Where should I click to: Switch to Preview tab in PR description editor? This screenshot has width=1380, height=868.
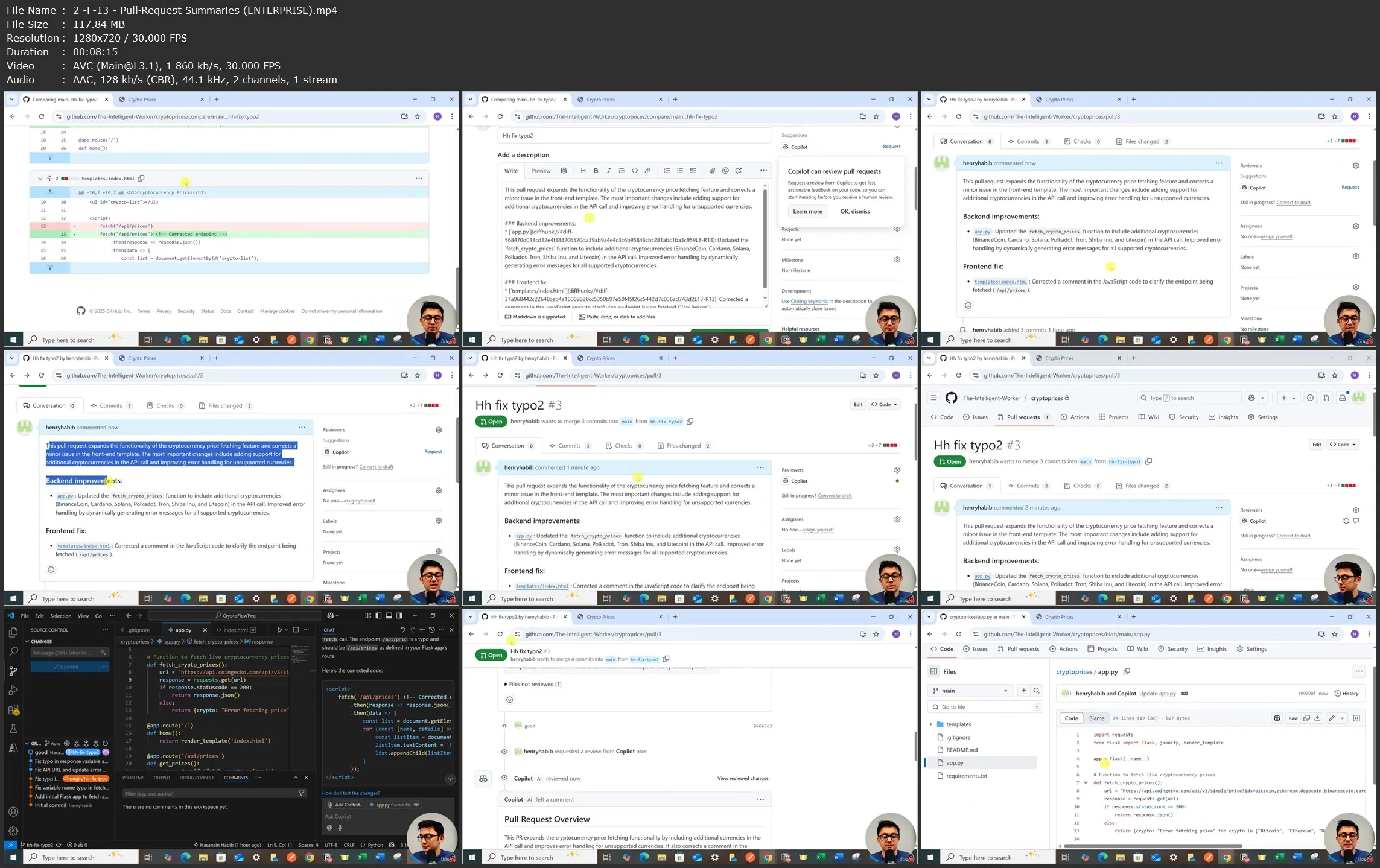pos(541,171)
